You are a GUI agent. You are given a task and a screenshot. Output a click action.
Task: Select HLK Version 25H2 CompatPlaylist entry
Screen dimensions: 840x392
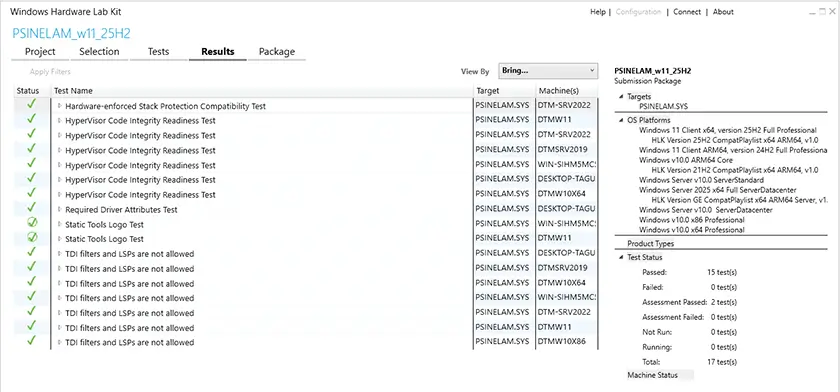pos(734,140)
